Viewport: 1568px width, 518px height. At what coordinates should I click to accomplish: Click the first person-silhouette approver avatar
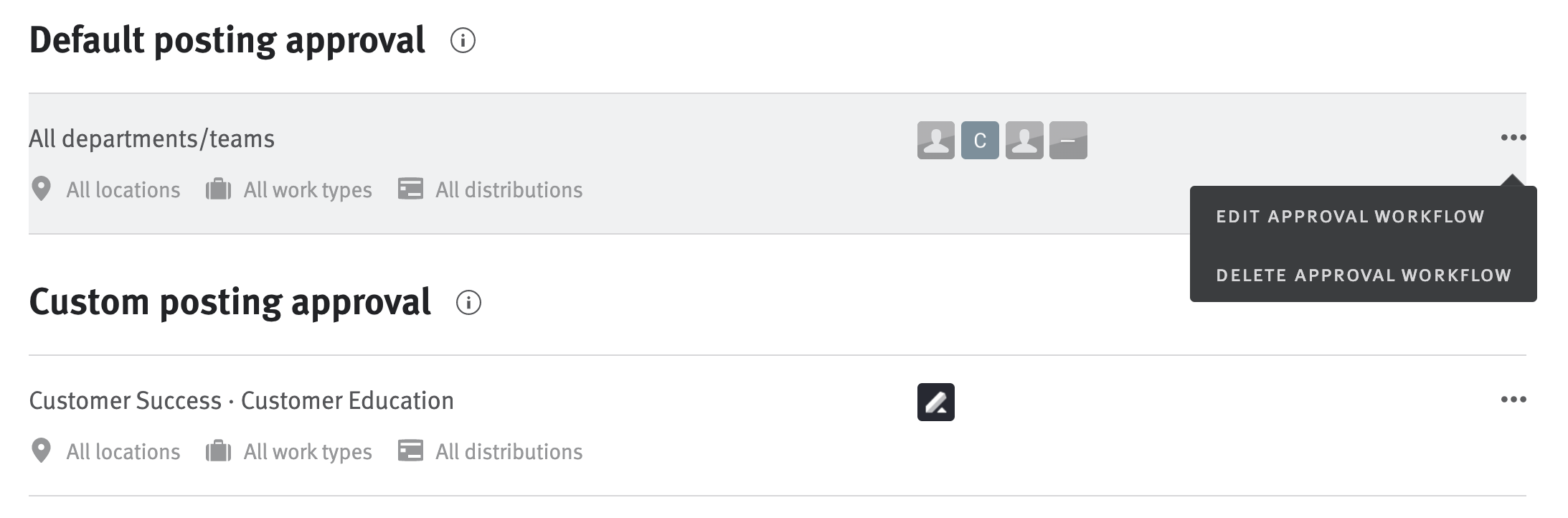pos(936,139)
